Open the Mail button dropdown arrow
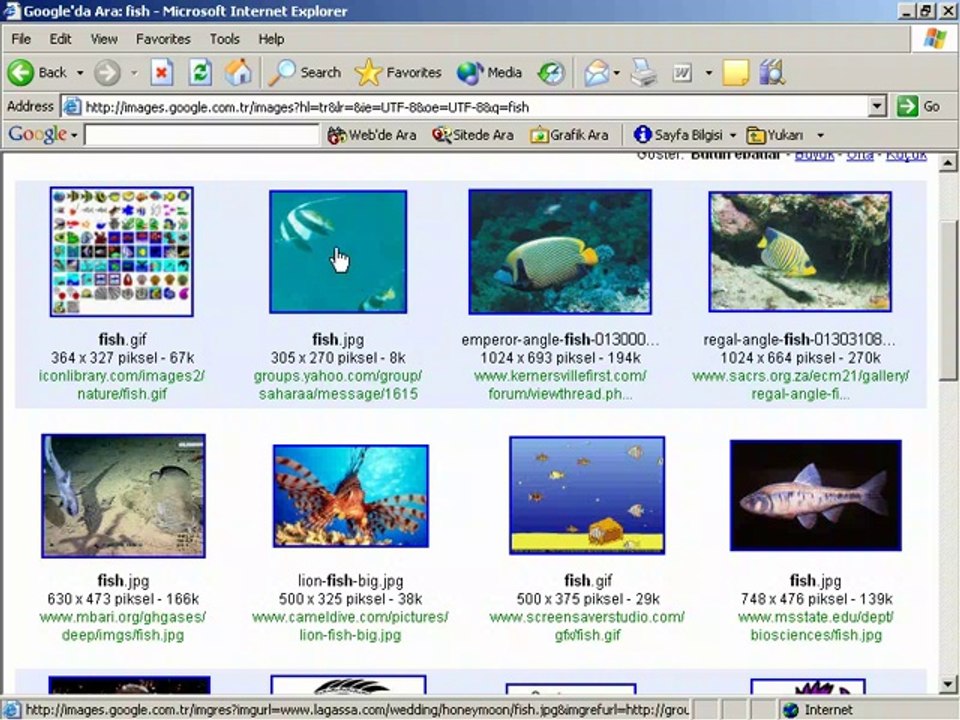 coord(617,73)
